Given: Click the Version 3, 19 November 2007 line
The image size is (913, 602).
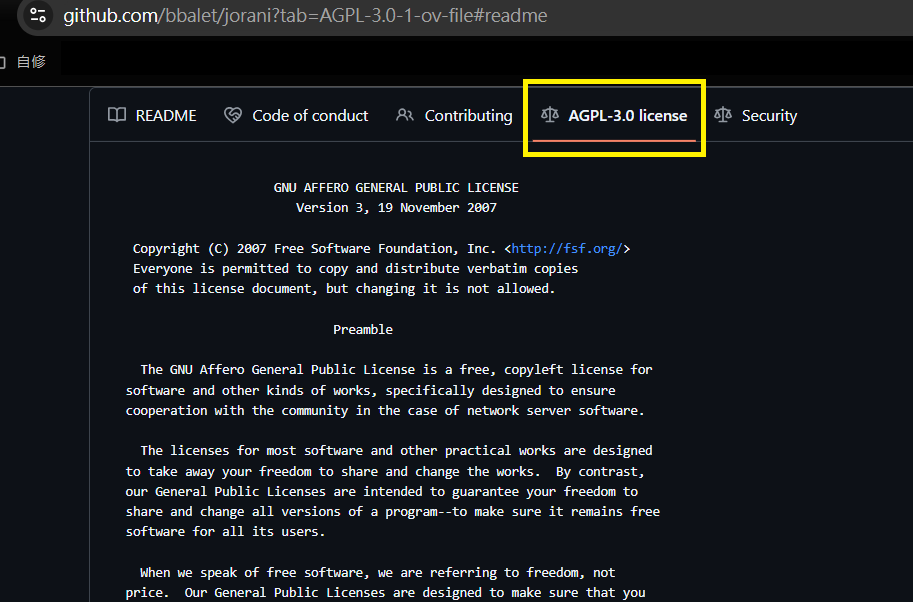Looking at the screenshot, I should click(x=396, y=208).
